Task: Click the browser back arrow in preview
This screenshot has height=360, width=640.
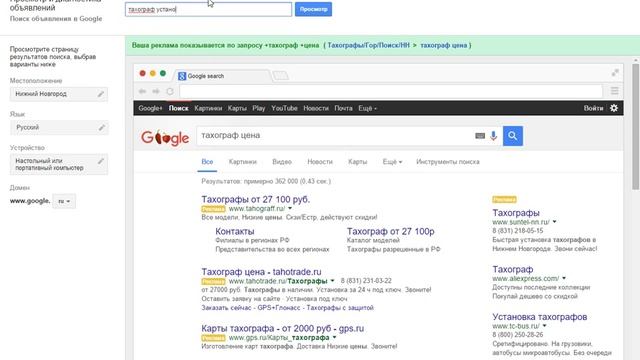Action: pyautogui.click(x=142, y=91)
